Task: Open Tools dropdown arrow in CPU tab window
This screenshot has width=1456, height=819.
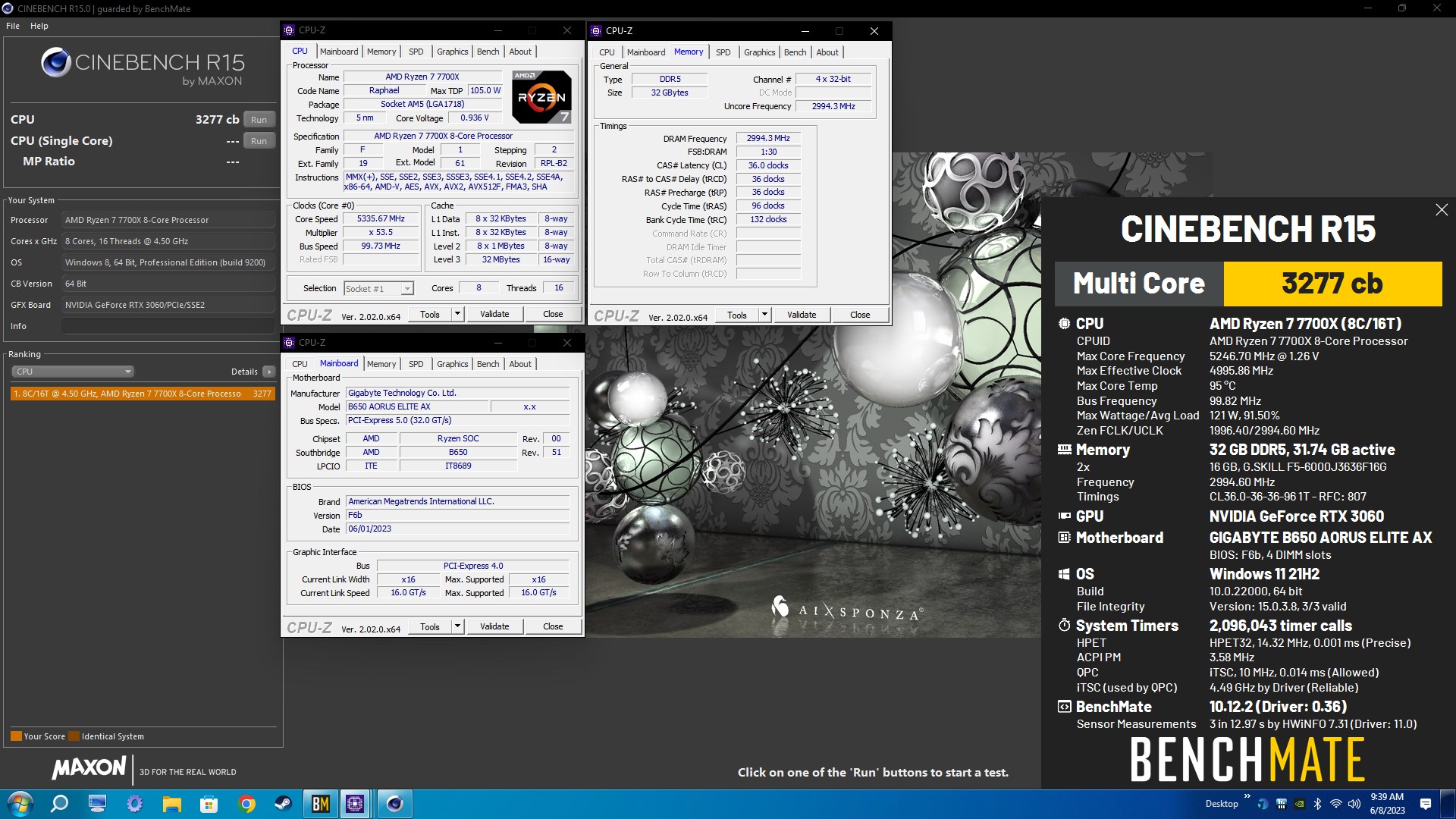Action: pos(457,314)
